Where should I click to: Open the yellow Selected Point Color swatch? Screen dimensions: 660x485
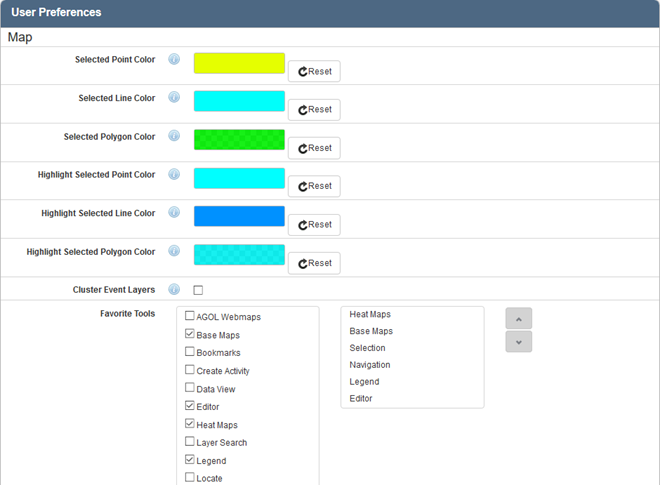(x=239, y=63)
